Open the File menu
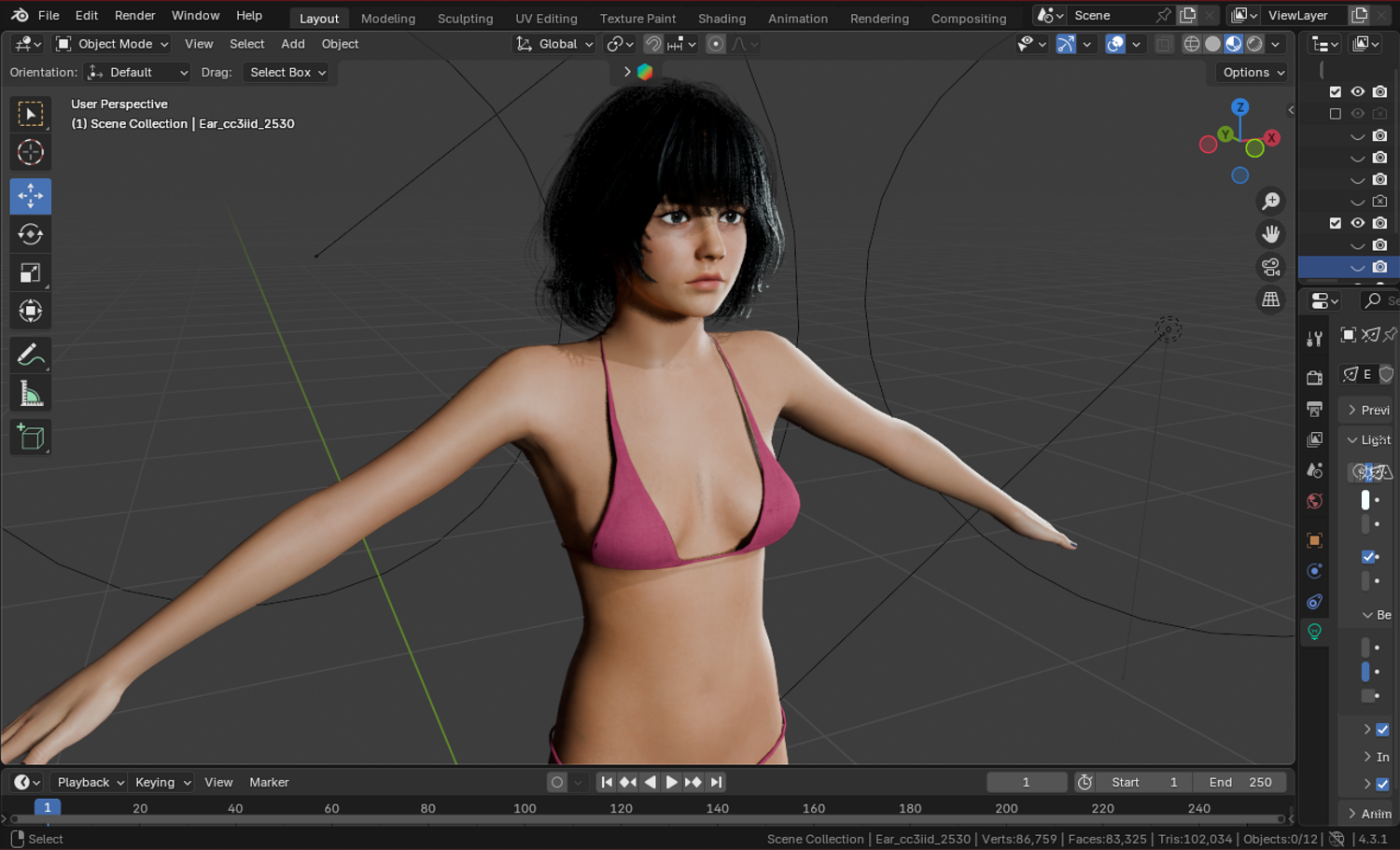Viewport: 1400px width, 850px height. [49, 16]
